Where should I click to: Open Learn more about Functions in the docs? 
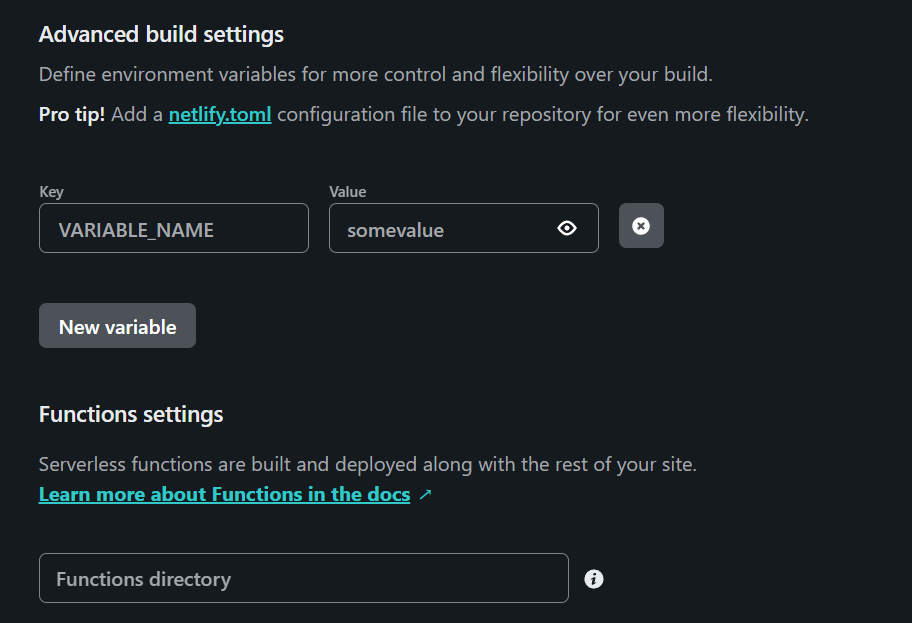(x=225, y=494)
